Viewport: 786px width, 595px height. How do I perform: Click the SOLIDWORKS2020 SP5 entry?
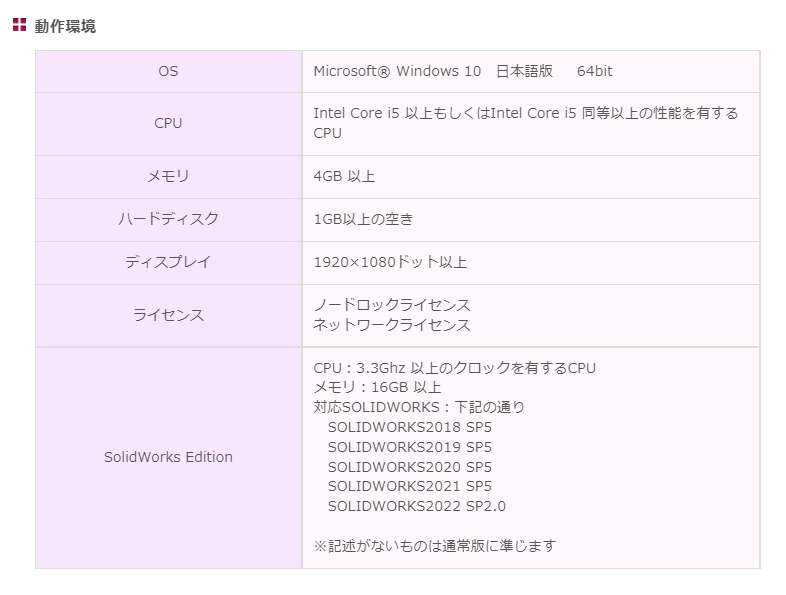point(410,467)
